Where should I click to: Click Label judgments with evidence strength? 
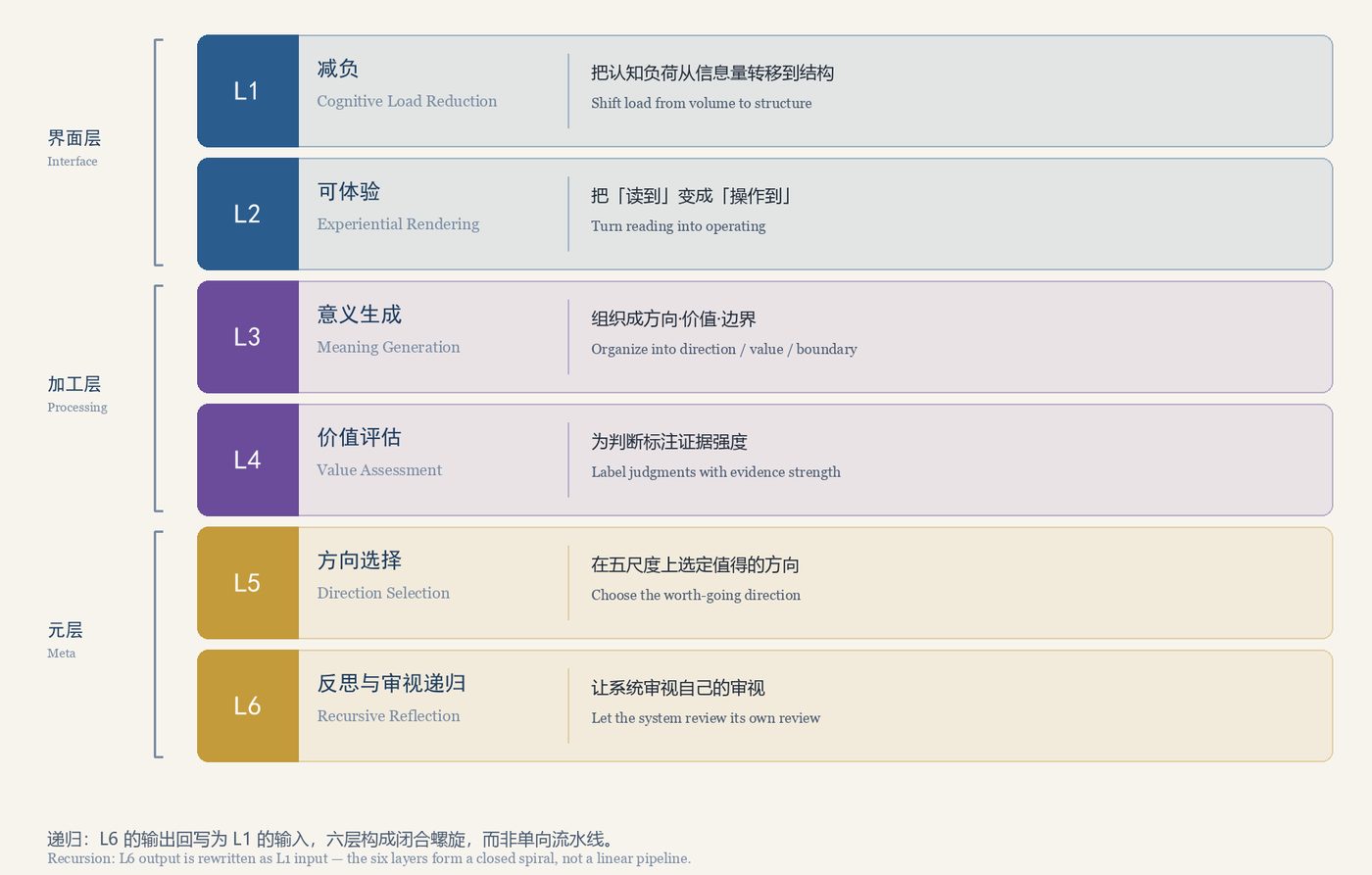716,472
